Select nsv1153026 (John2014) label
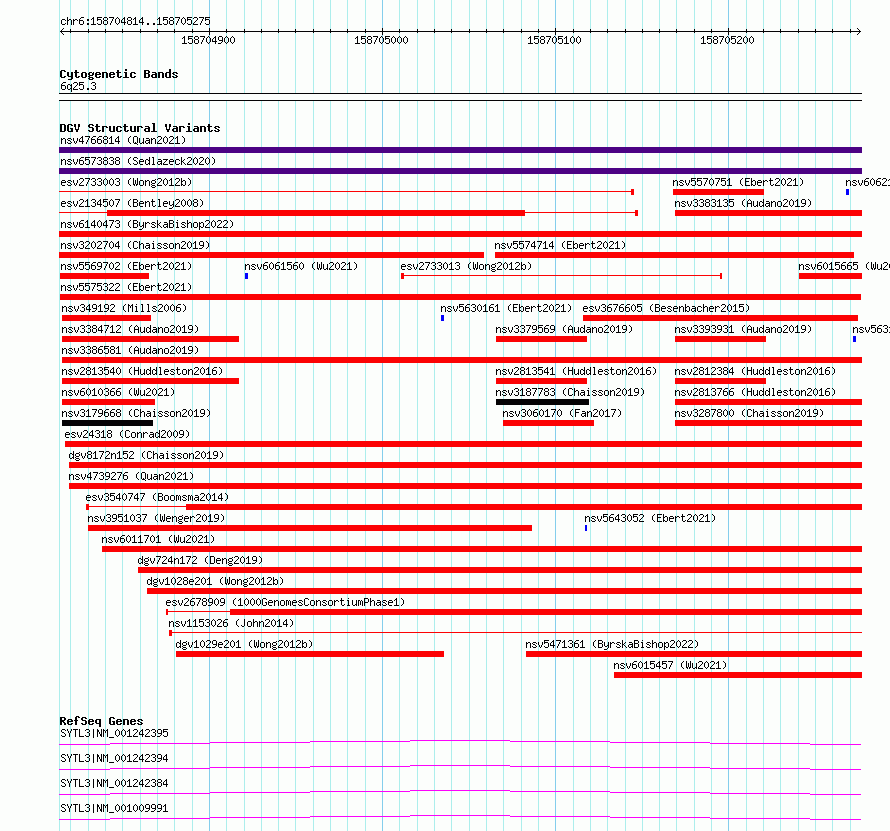890x831 pixels. click(231, 623)
